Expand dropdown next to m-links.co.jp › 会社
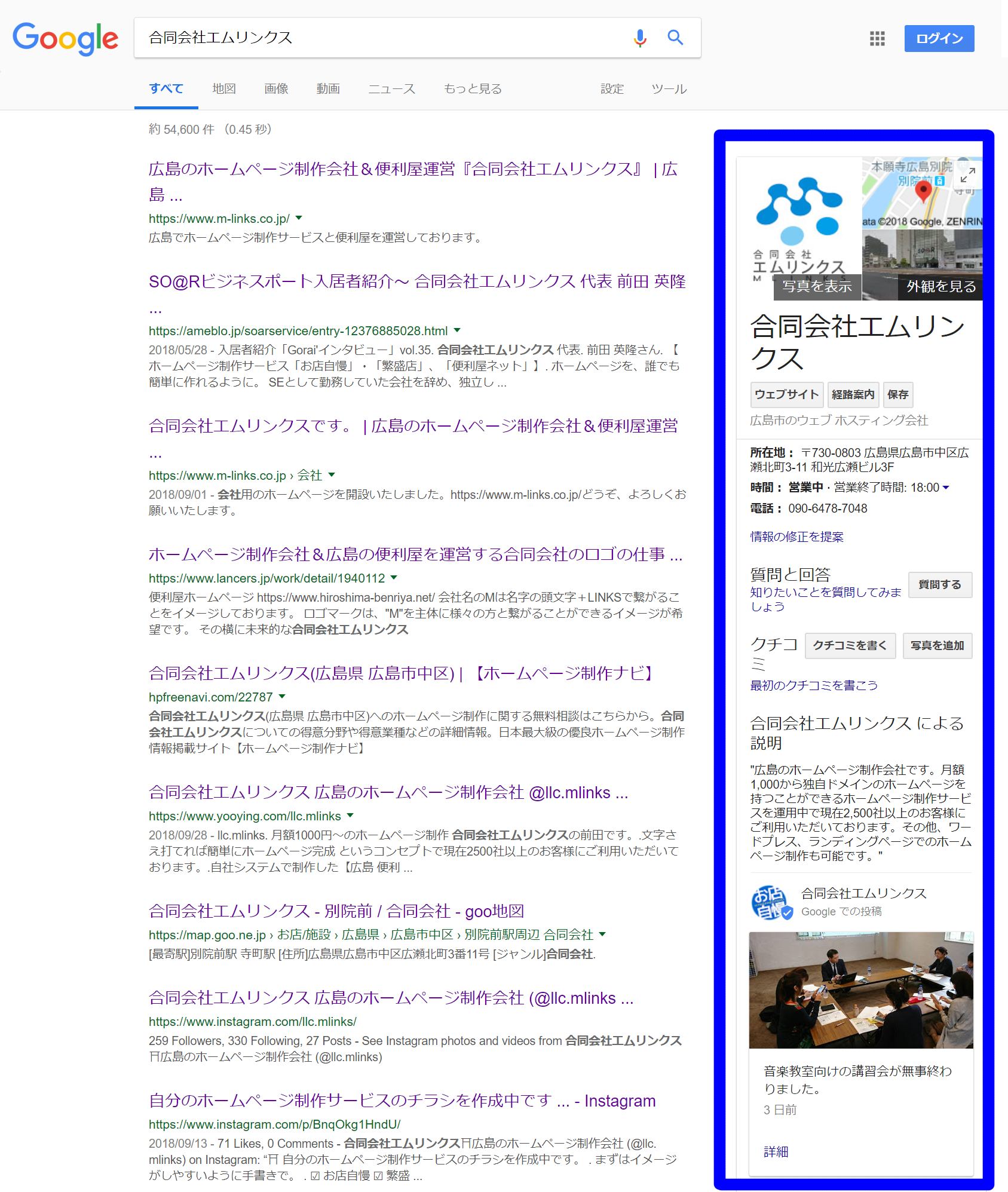1008x1192 pixels. [x=332, y=475]
